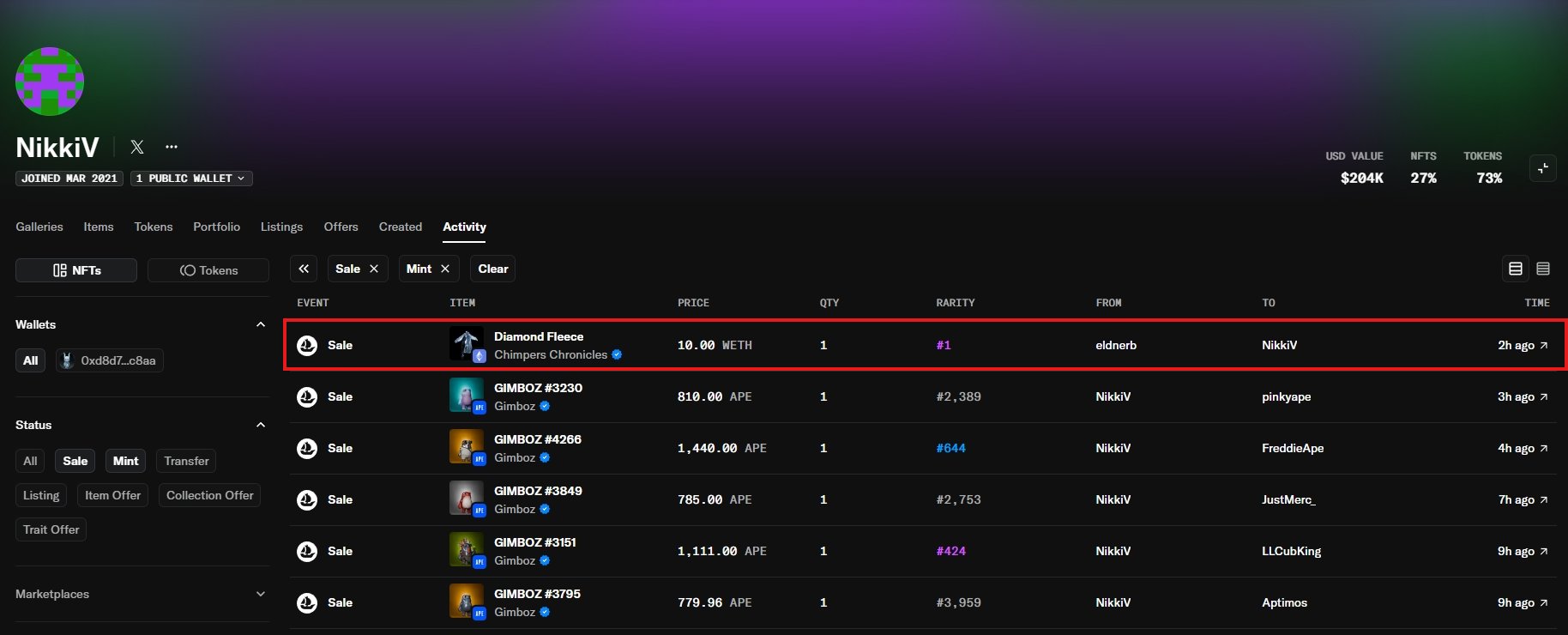The height and width of the screenshot is (635, 1568).
Task: Open the 1 Public Wallet dropdown
Action: (191, 178)
